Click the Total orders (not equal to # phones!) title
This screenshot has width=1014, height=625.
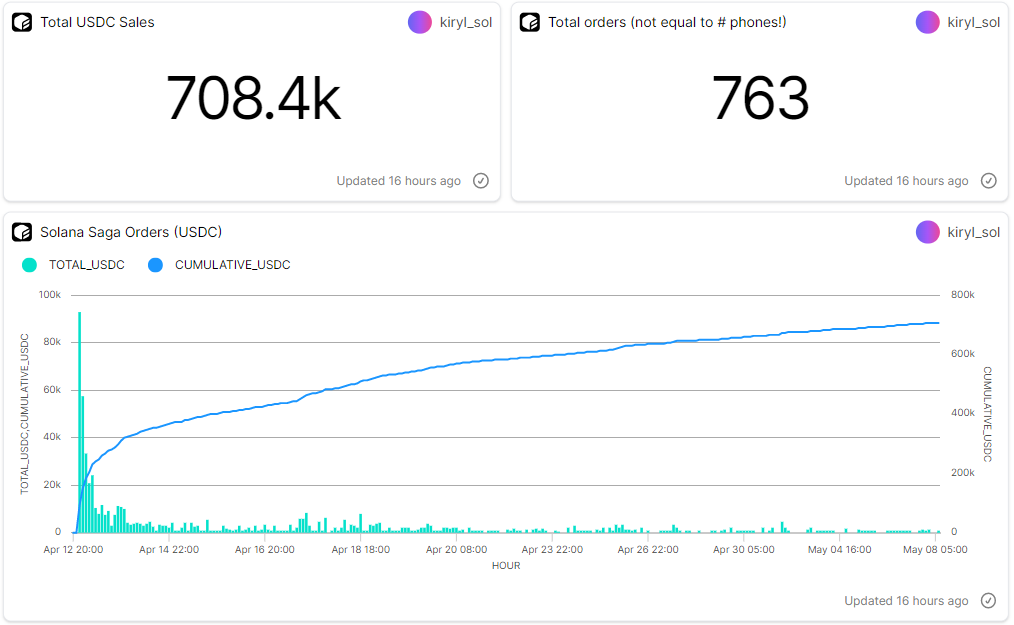(x=667, y=23)
